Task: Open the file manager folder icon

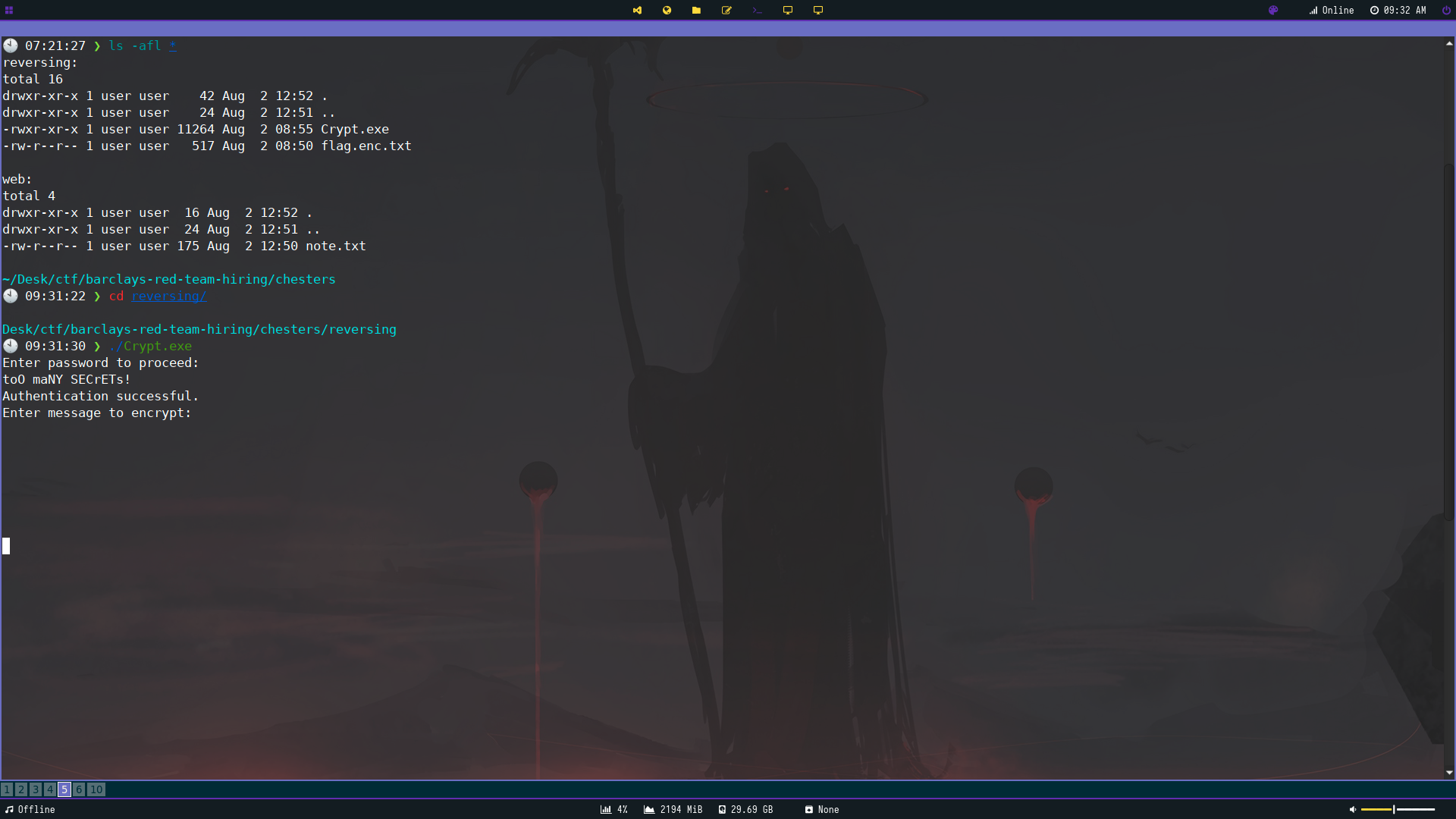Action: pos(696,11)
